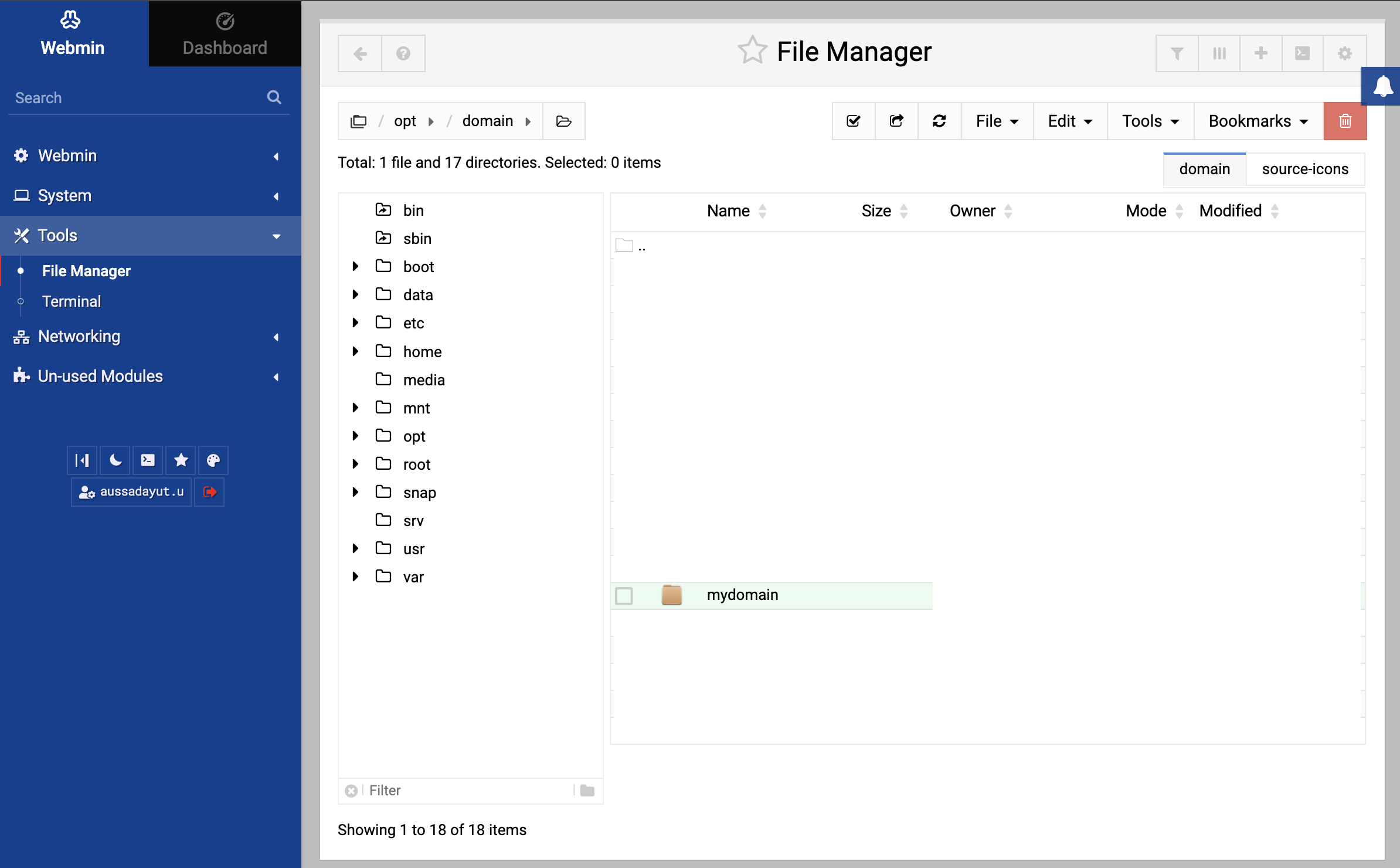Click the select all checkmark icon

[854, 121]
